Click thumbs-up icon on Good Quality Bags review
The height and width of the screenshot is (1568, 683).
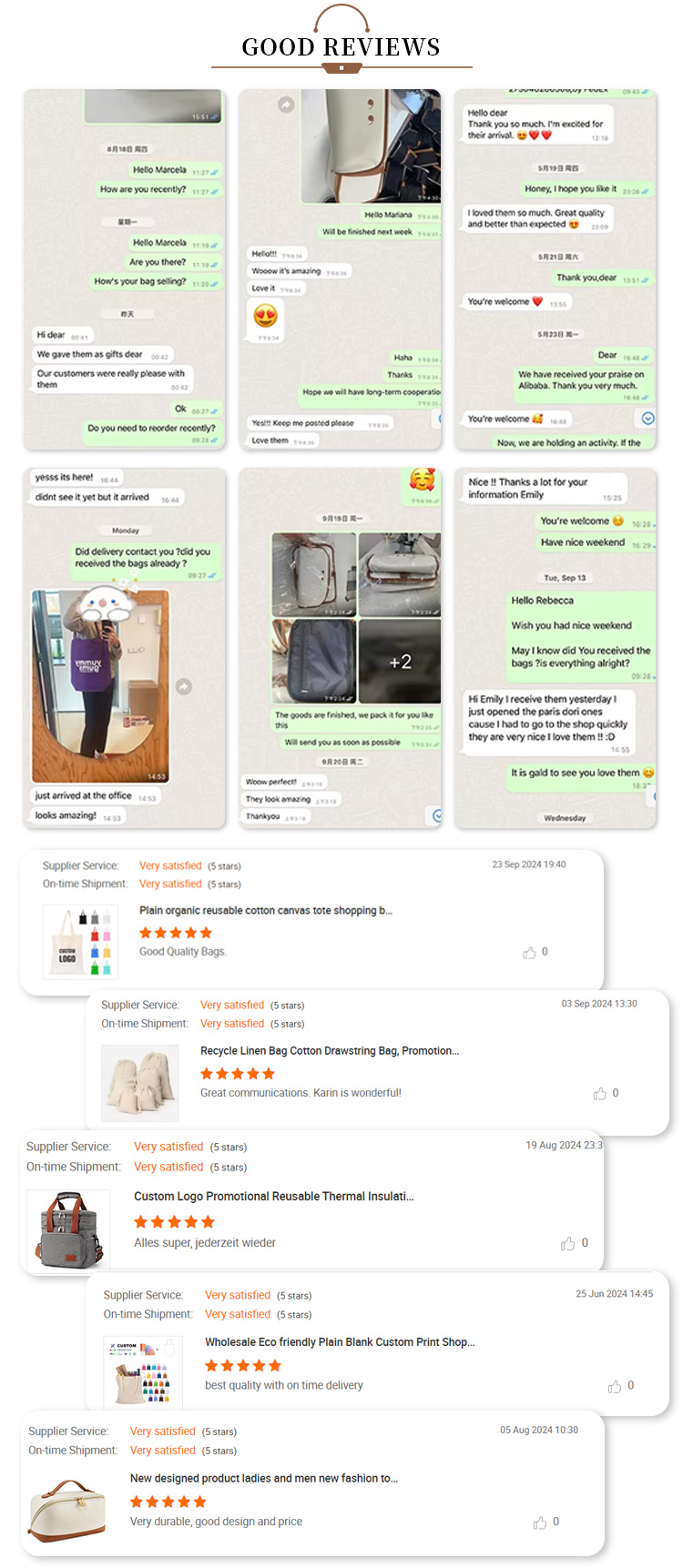[x=529, y=953]
